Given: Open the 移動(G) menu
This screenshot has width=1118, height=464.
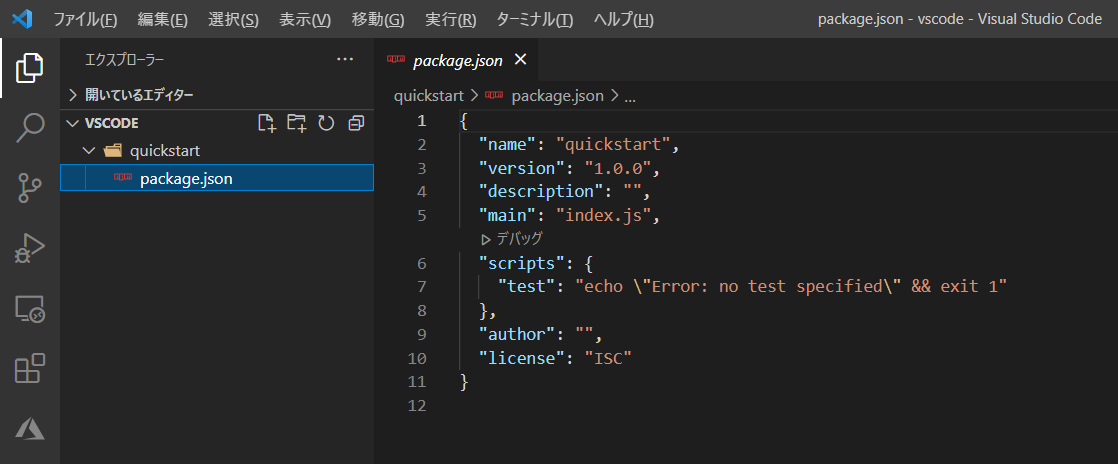Looking at the screenshot, I should tap(377, 20).
